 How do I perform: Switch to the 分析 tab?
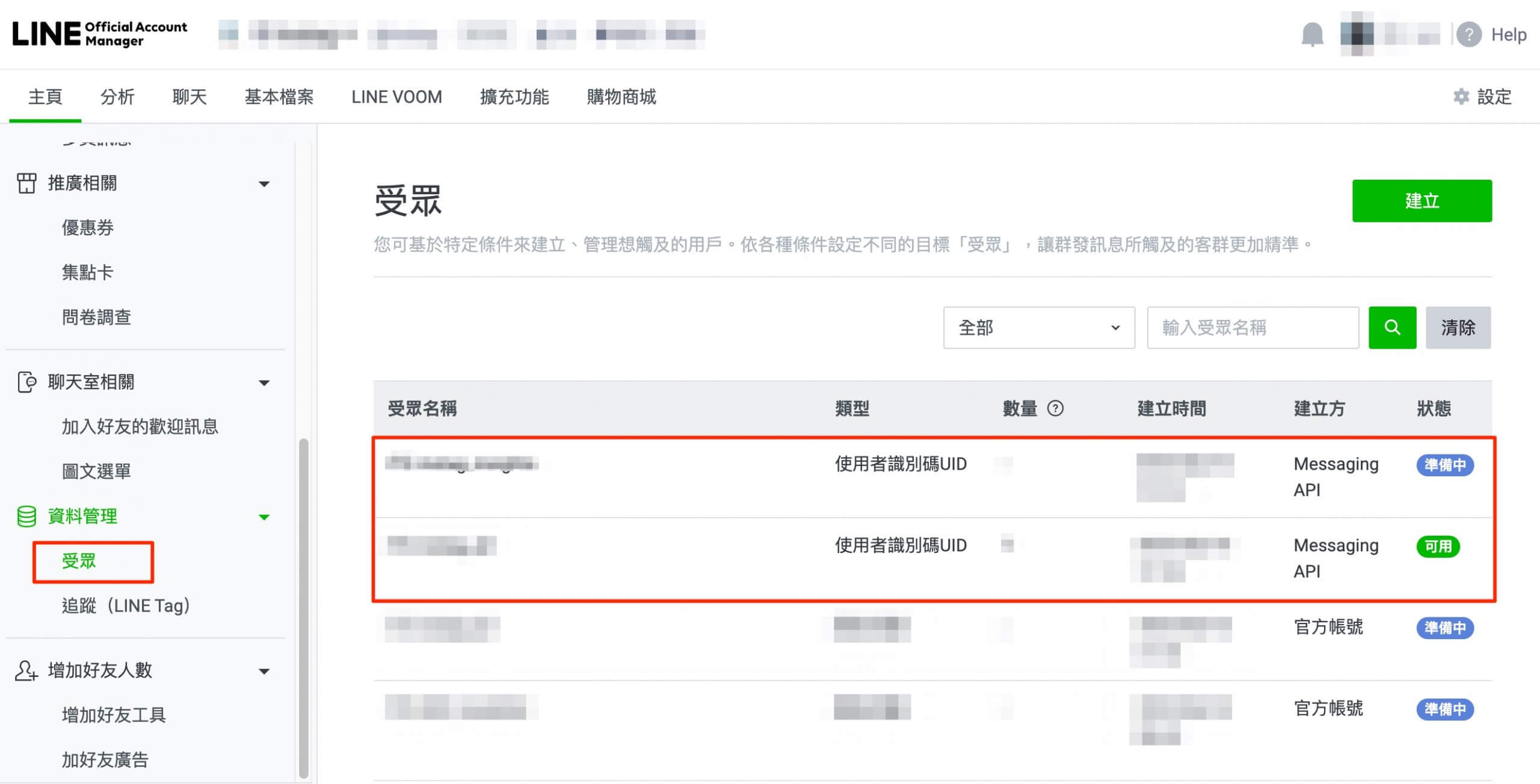pos(117,97)
